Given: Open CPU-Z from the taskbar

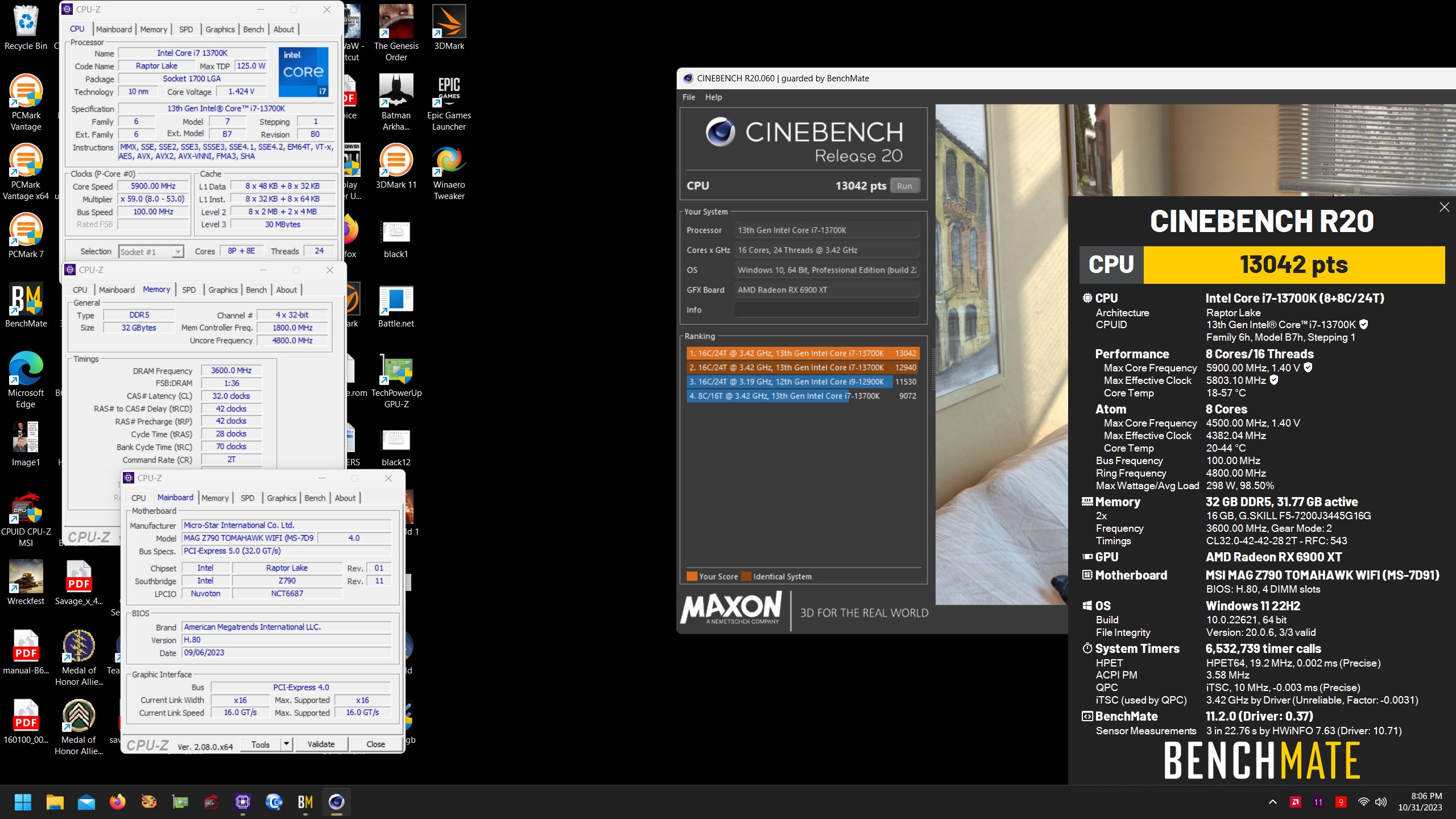Looking at the screenshot, I should tap(243, 802).
